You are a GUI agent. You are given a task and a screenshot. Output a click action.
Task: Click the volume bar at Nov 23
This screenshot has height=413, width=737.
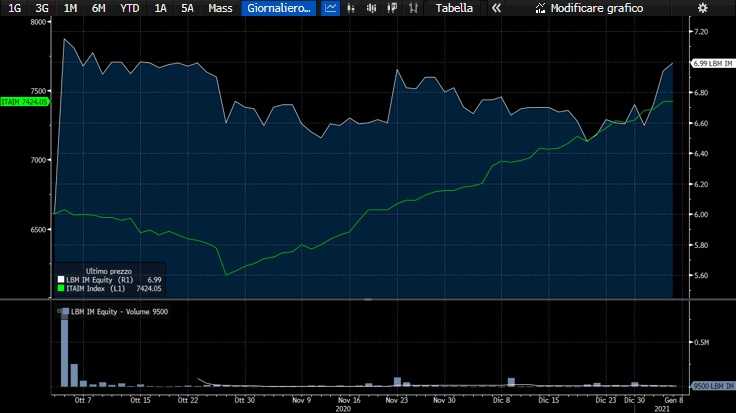397,382
